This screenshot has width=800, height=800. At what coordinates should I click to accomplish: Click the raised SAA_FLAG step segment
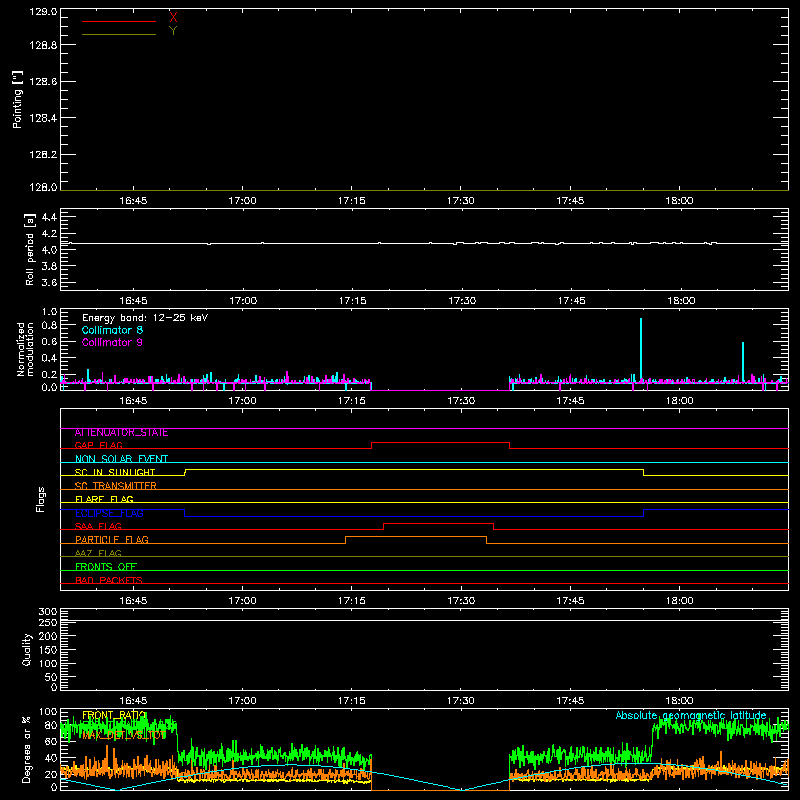pyautogui.click(x=438, y=523)
